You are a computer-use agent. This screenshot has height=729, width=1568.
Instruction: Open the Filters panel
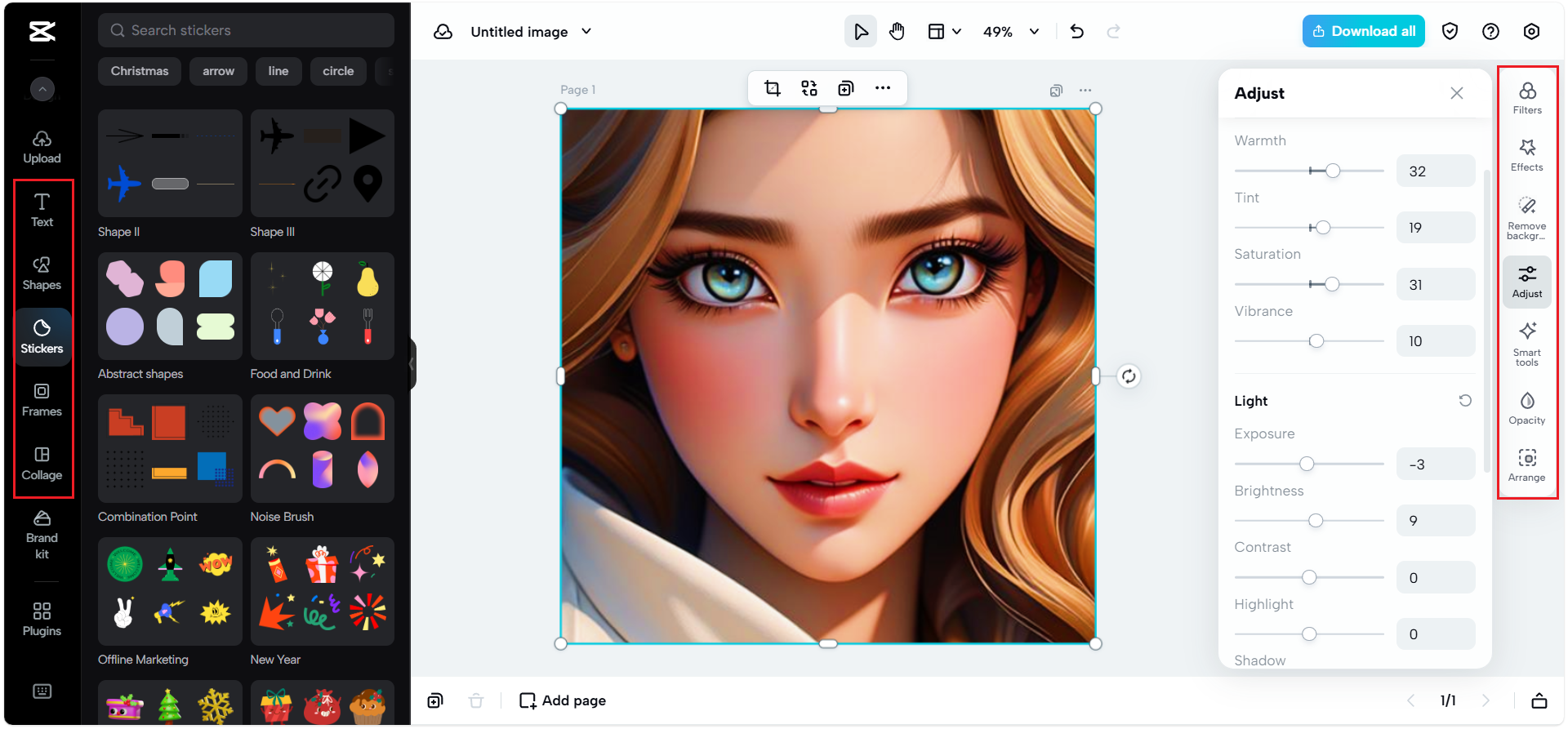click(1527, 98)
